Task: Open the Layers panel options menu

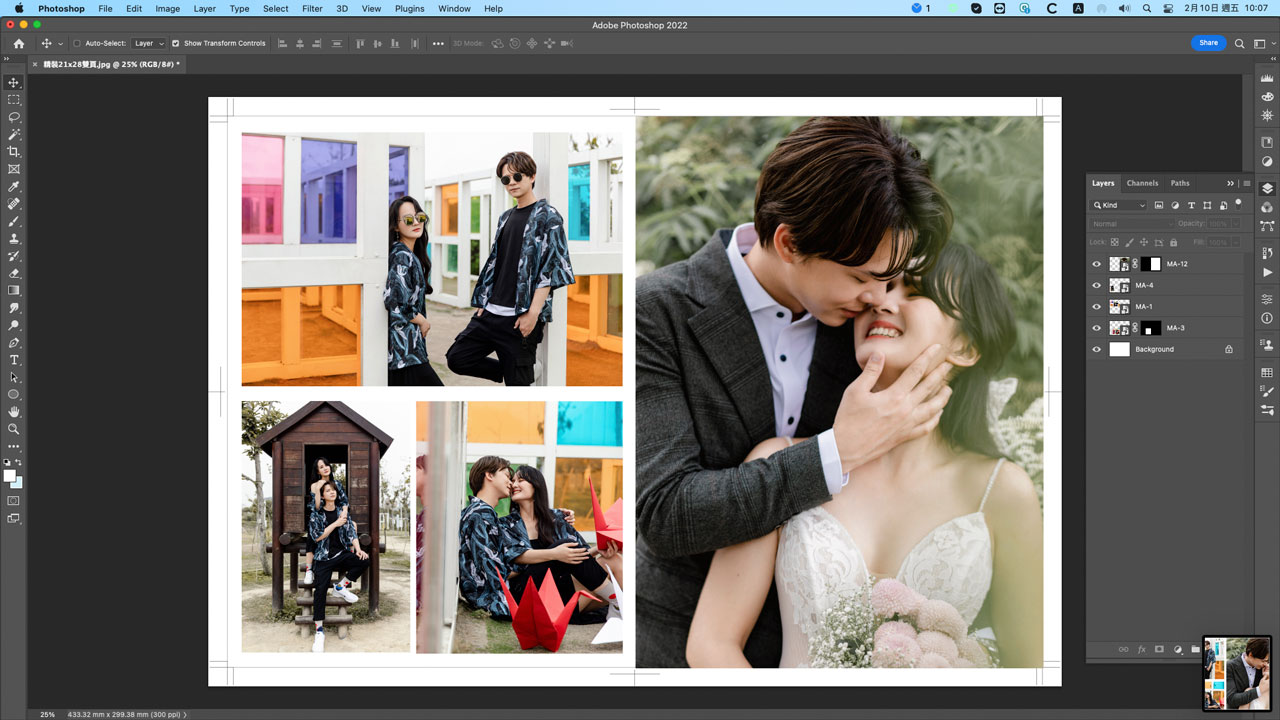Action: point(1246,184)
